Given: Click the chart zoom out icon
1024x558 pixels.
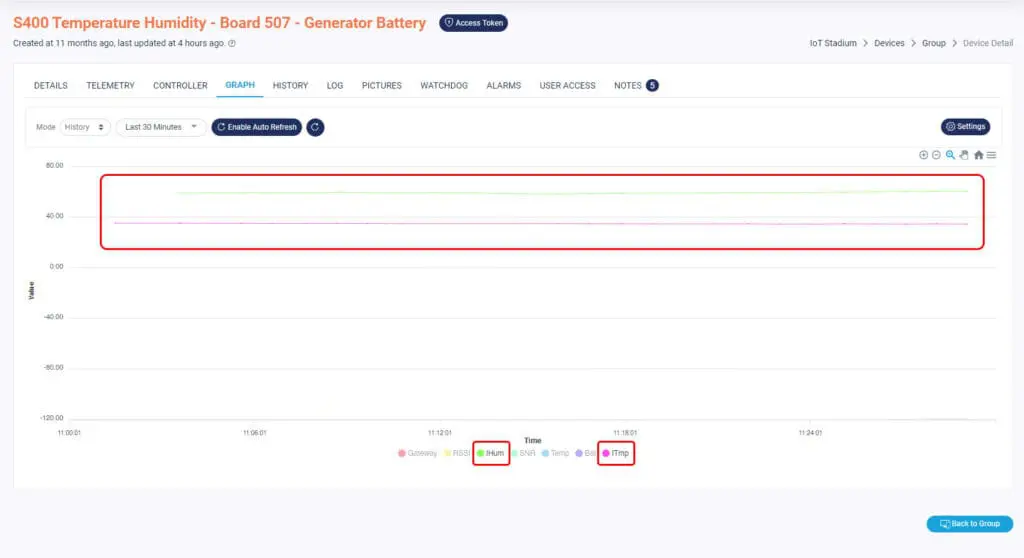Looking at the screenshot, I should tap(936, 155).
